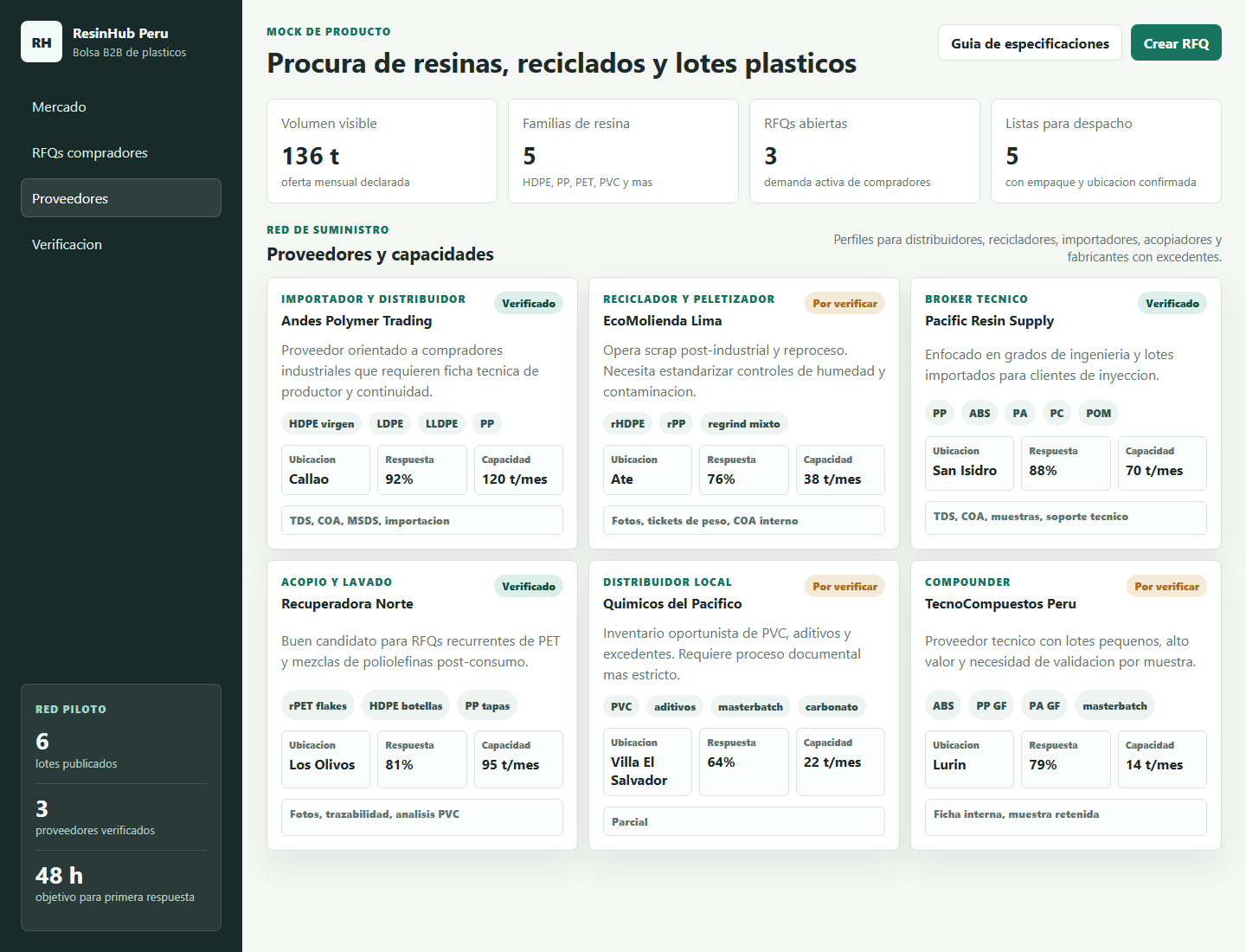Select the PC material tag
This screenshot has width=1246, height=952.
point(1057,413)
